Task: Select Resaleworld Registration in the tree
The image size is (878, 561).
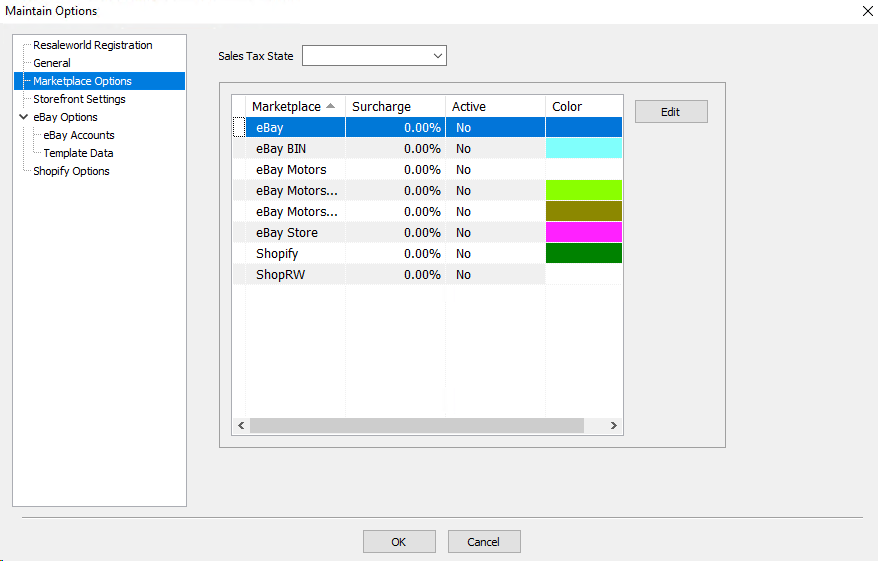Action: (x=92, y=45)
